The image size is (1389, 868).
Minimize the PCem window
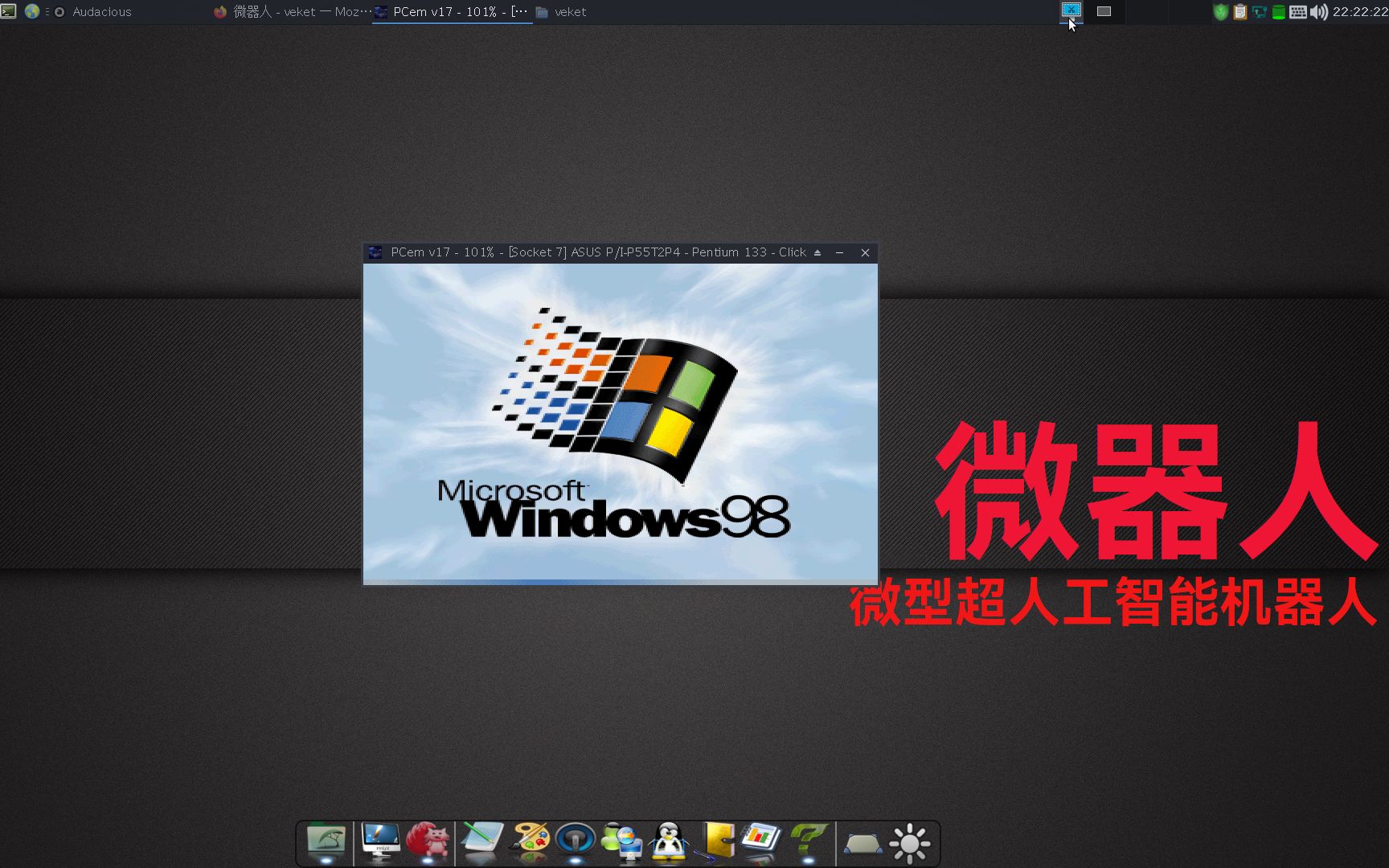coord(840,252)
